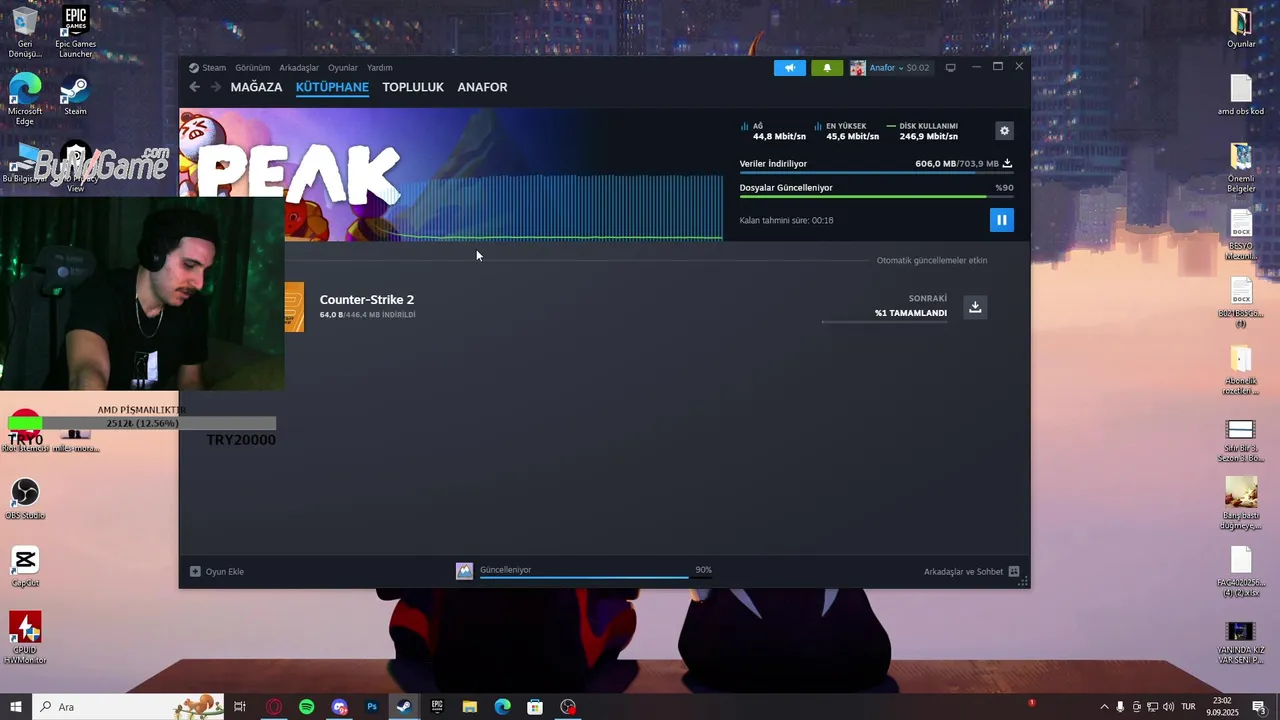
Task: Click the Counter-Strike 2 title
Action: [x=367, y=300]
